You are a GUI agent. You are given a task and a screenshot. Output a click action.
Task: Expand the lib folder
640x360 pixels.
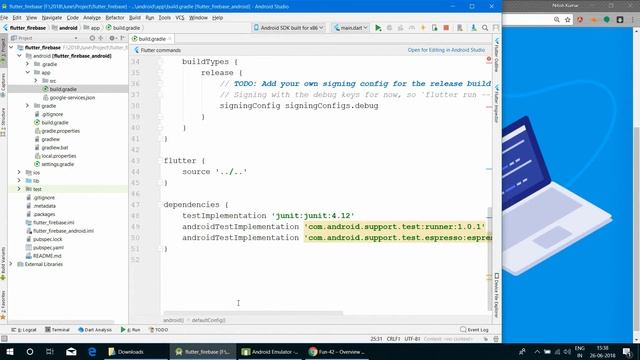coord(19,180)
